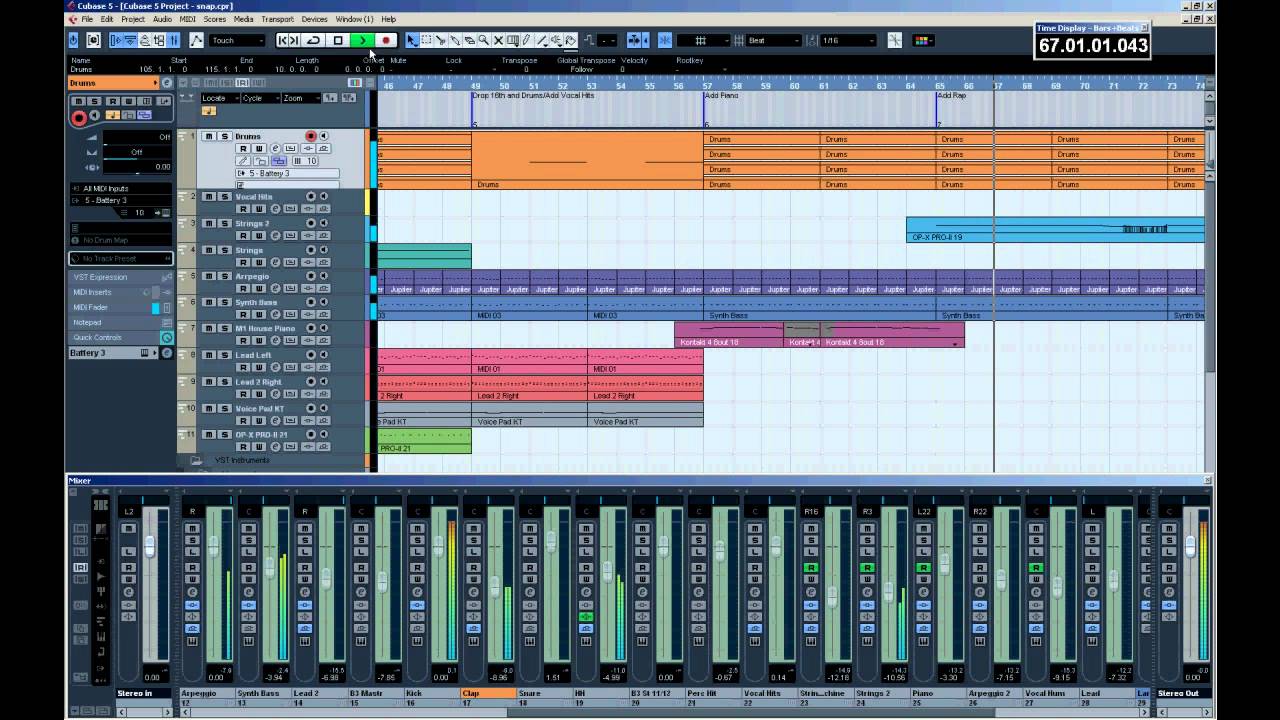Click the automation mode line icon
This screenshot has width=1280, height=720.
click(196, 40)
